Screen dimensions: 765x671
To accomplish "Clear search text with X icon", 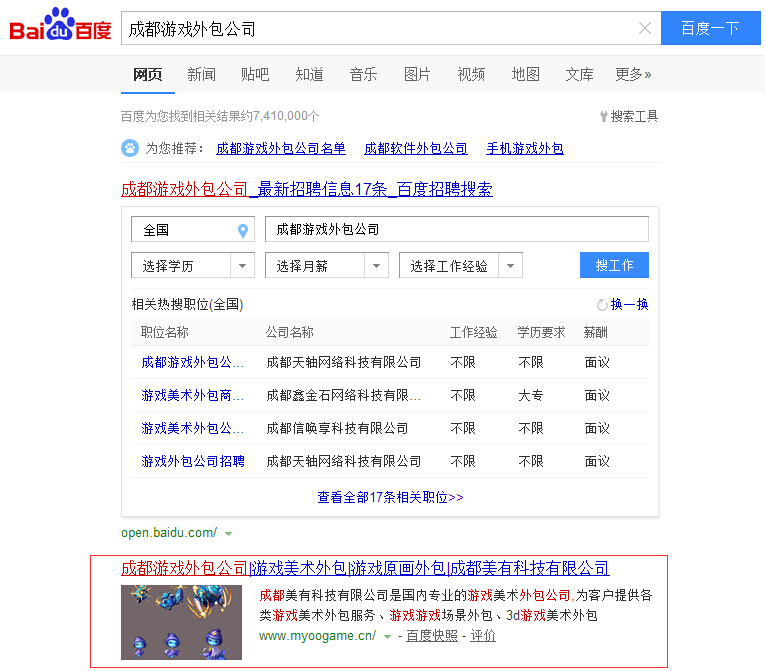I will (x=645, y=28).
